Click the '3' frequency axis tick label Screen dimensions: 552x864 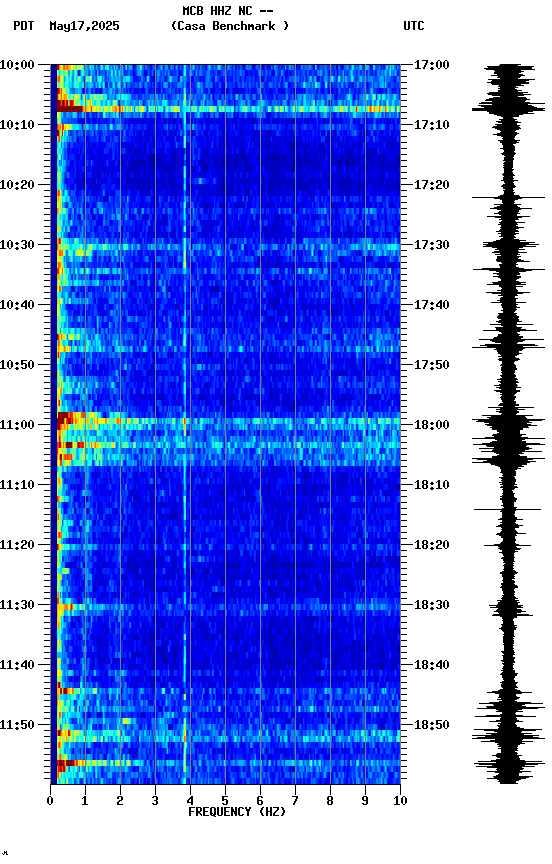pos(155,801)
